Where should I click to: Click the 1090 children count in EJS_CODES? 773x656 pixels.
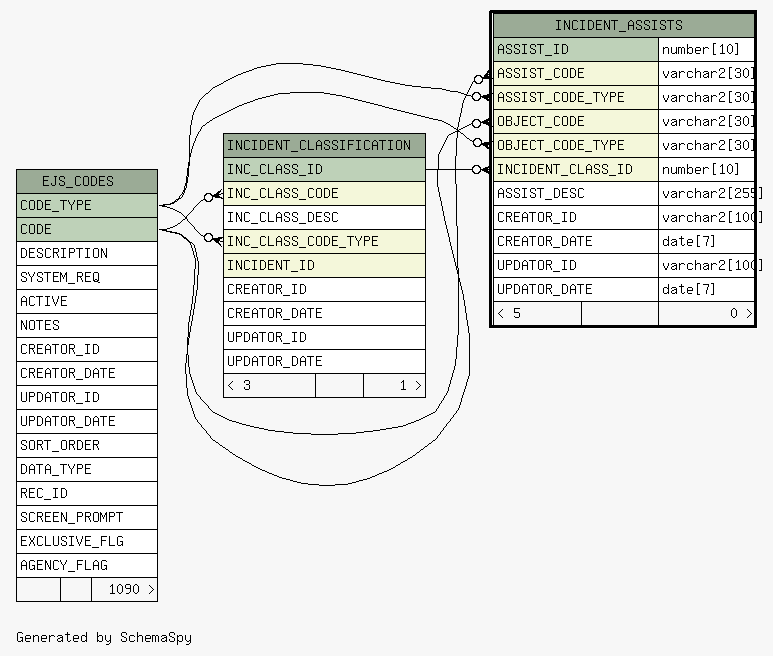point(125,589)
